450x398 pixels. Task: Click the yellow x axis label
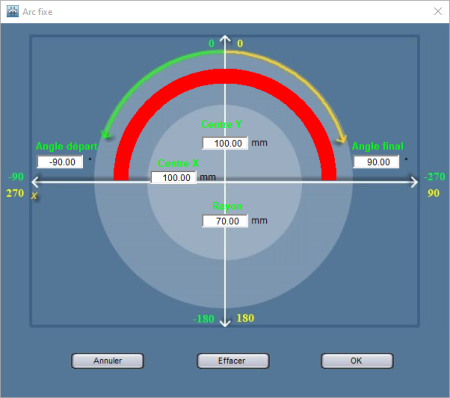click(x=34, y=196)
